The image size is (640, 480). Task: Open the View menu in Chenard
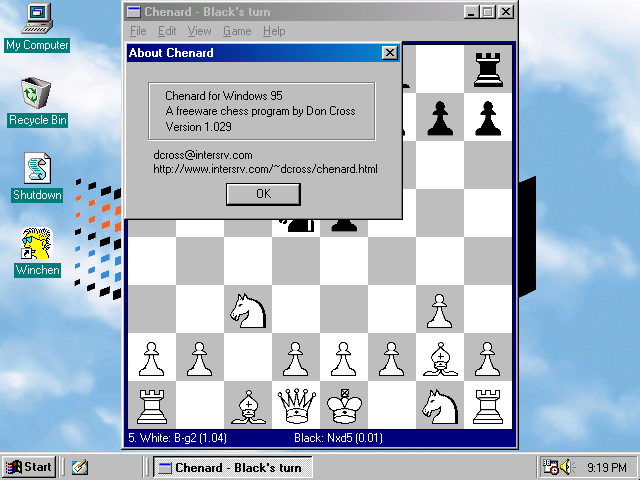pyautogui.click(x=199, y=31)
